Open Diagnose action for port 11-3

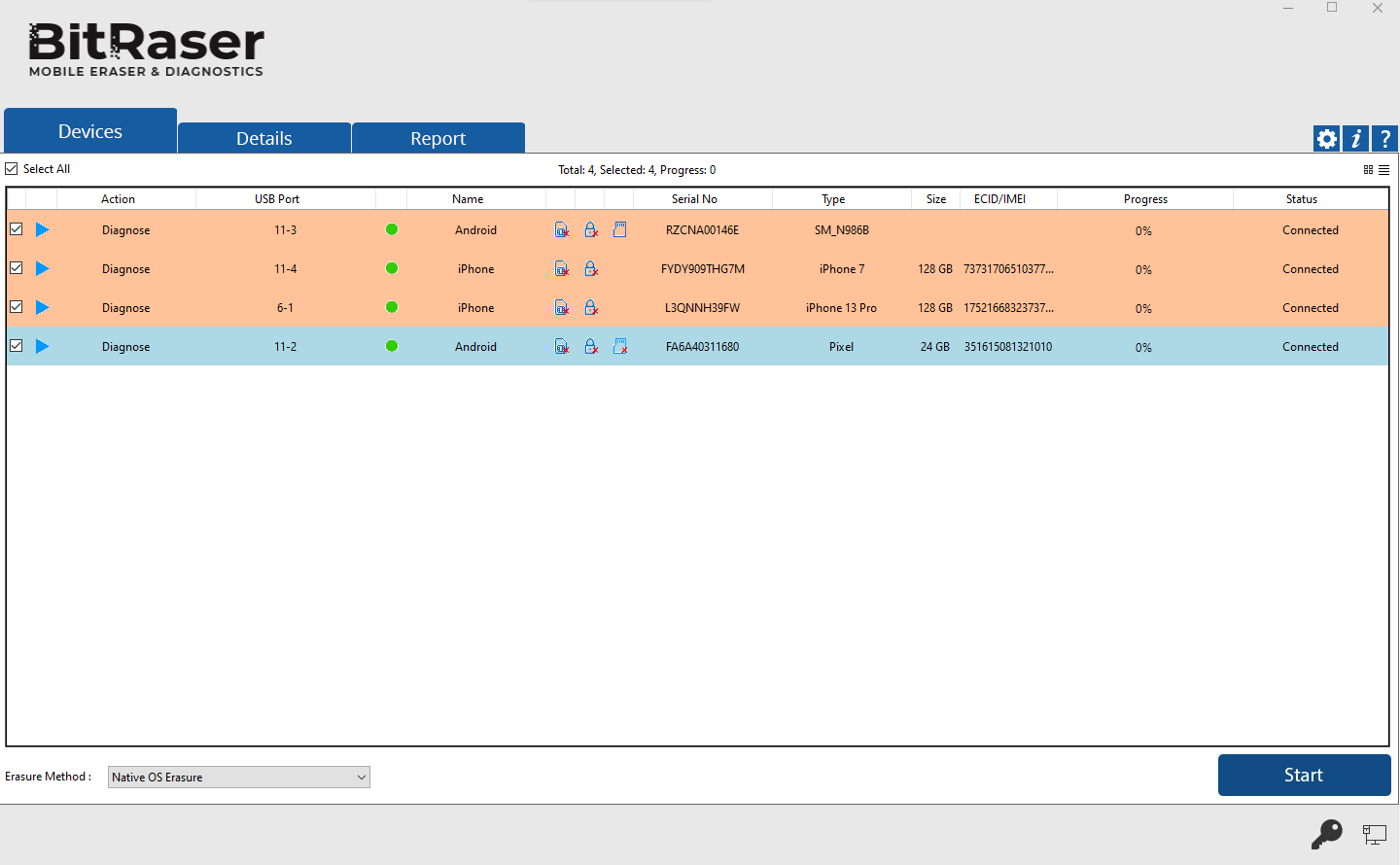coord(126,230)
